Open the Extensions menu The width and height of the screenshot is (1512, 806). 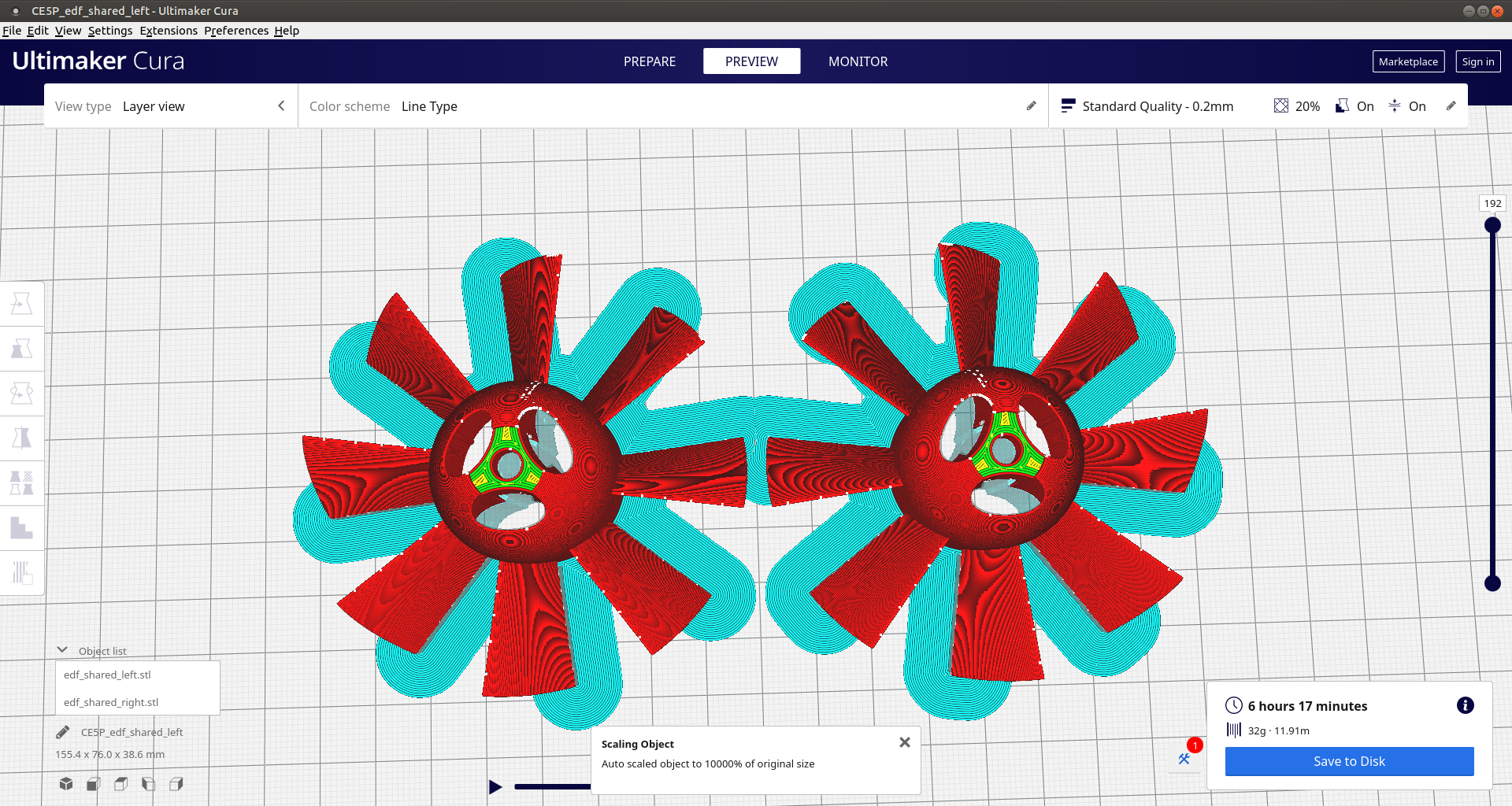click(x=169, y=31)
